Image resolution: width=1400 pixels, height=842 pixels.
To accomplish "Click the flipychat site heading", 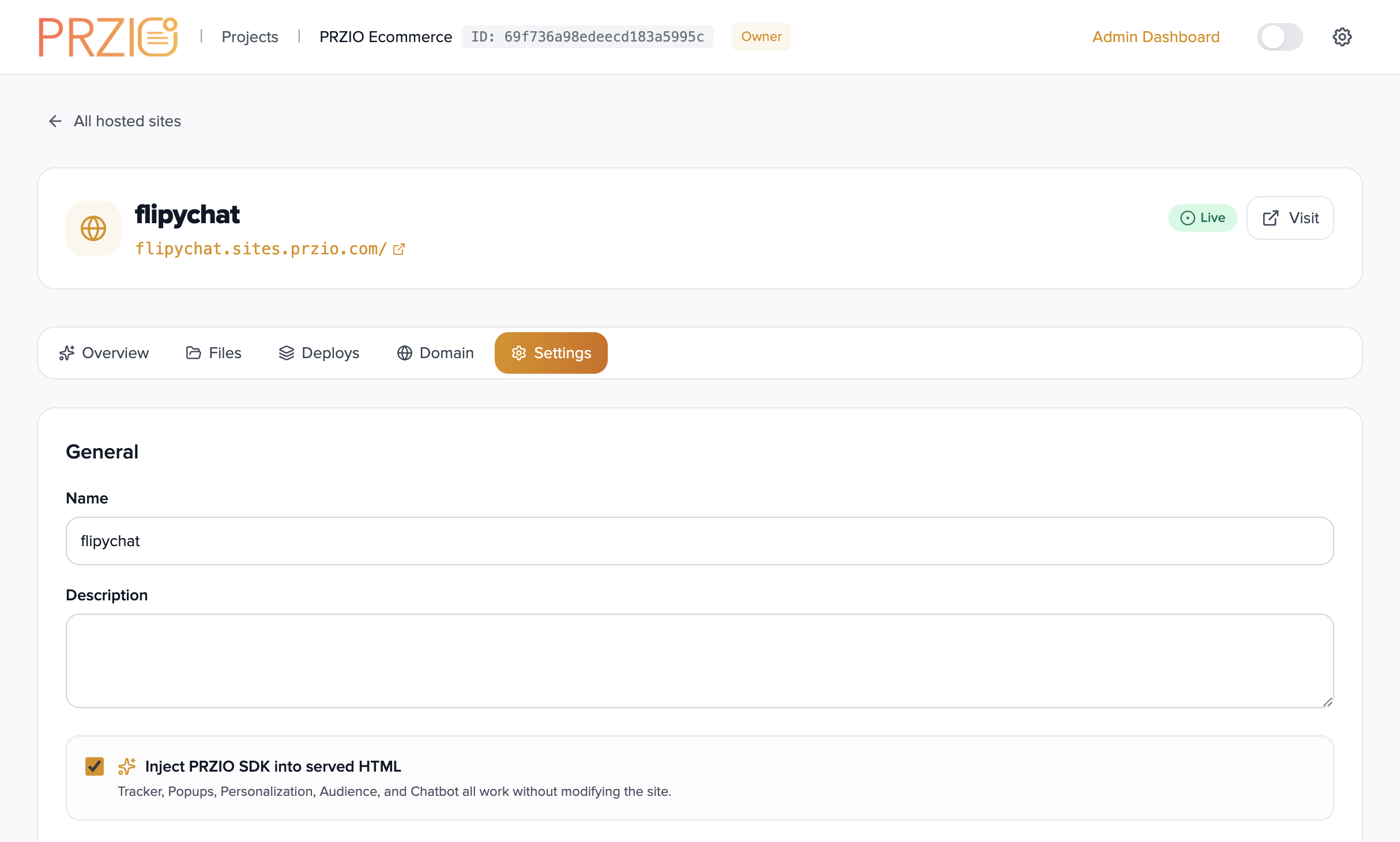I will point(187,215).
